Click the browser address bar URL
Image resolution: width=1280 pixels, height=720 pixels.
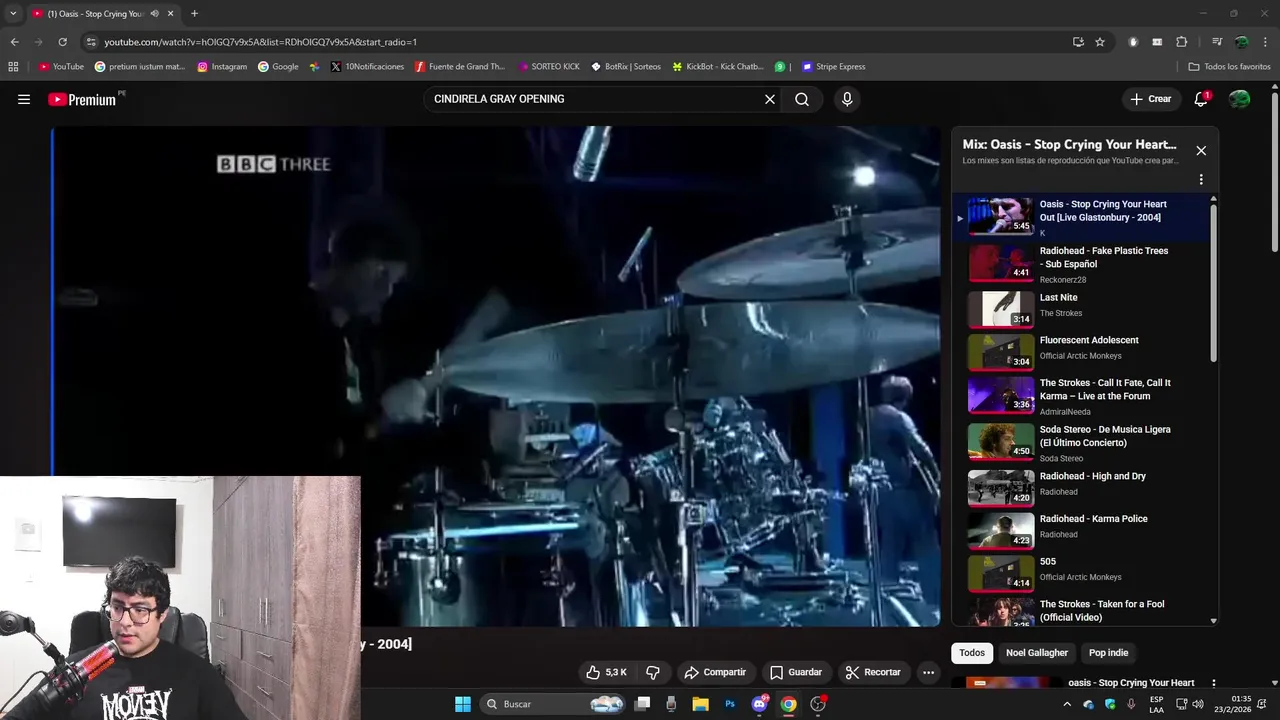(260, 42)
